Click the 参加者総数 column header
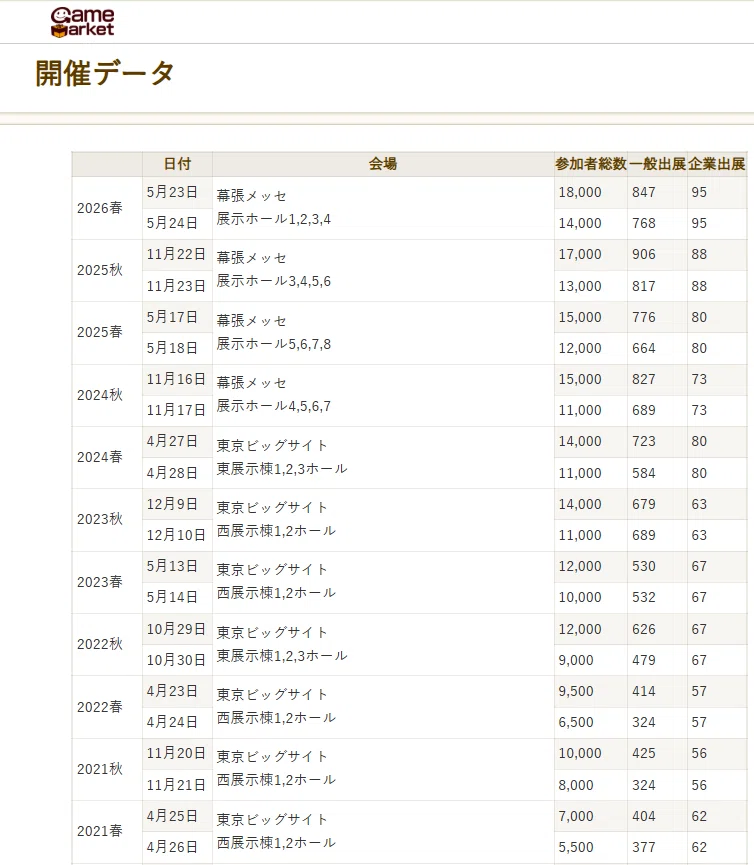Image resolution: width=754 pixels, height=865 pixels. pos(591,164)
